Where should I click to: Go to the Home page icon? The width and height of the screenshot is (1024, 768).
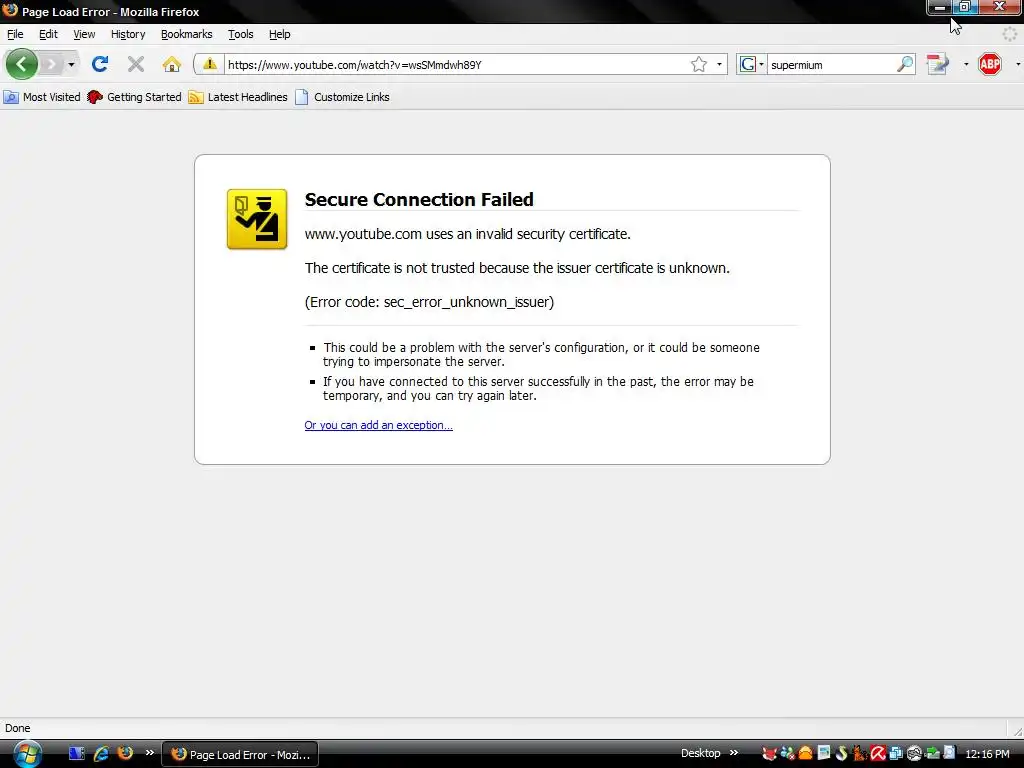[x=172, y=64]
